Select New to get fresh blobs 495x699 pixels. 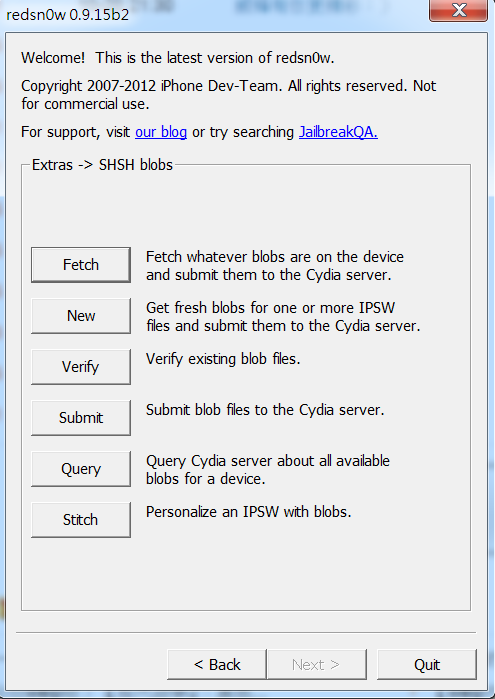pos(81,316)
